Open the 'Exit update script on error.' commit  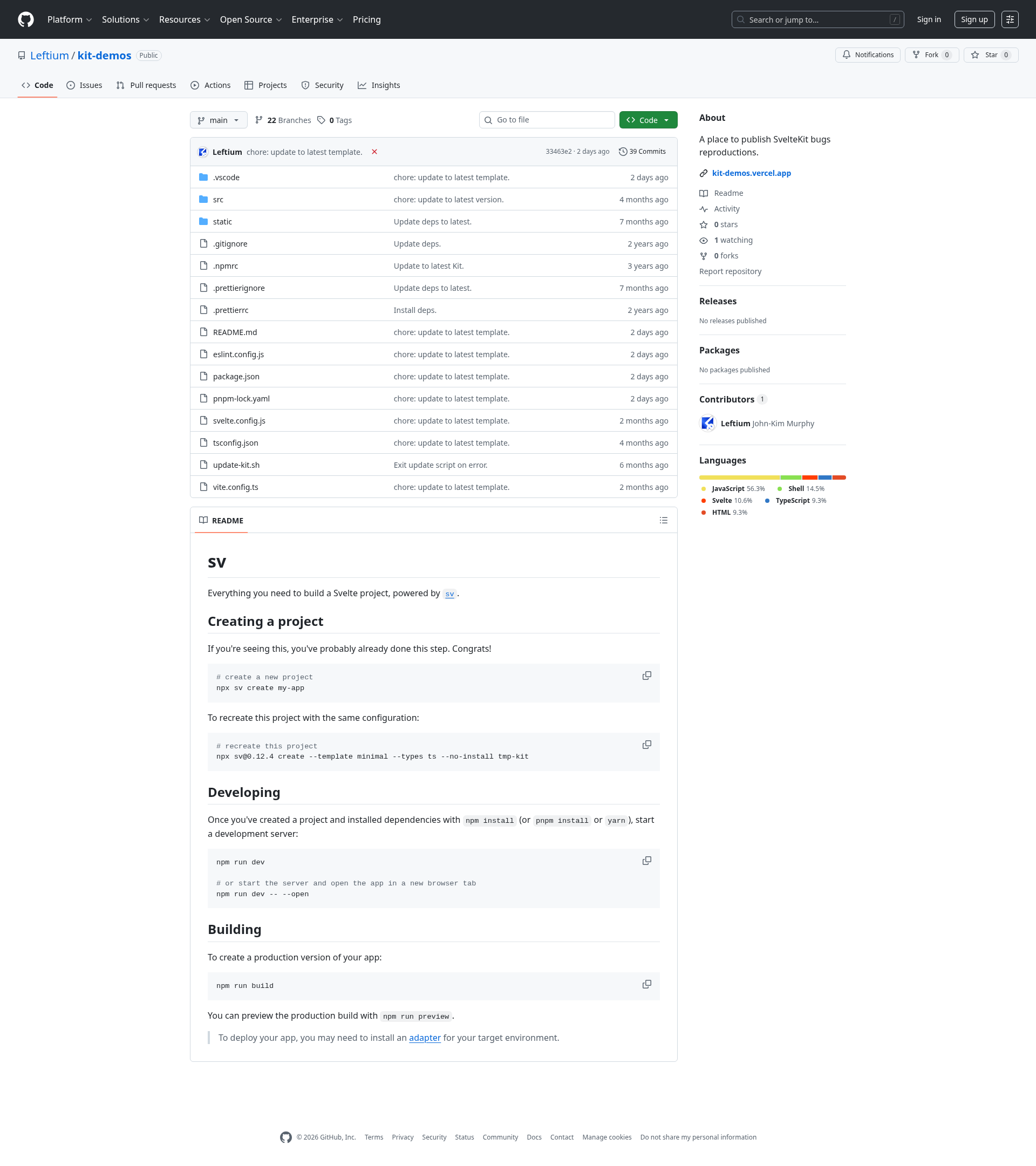click(440, 465)
